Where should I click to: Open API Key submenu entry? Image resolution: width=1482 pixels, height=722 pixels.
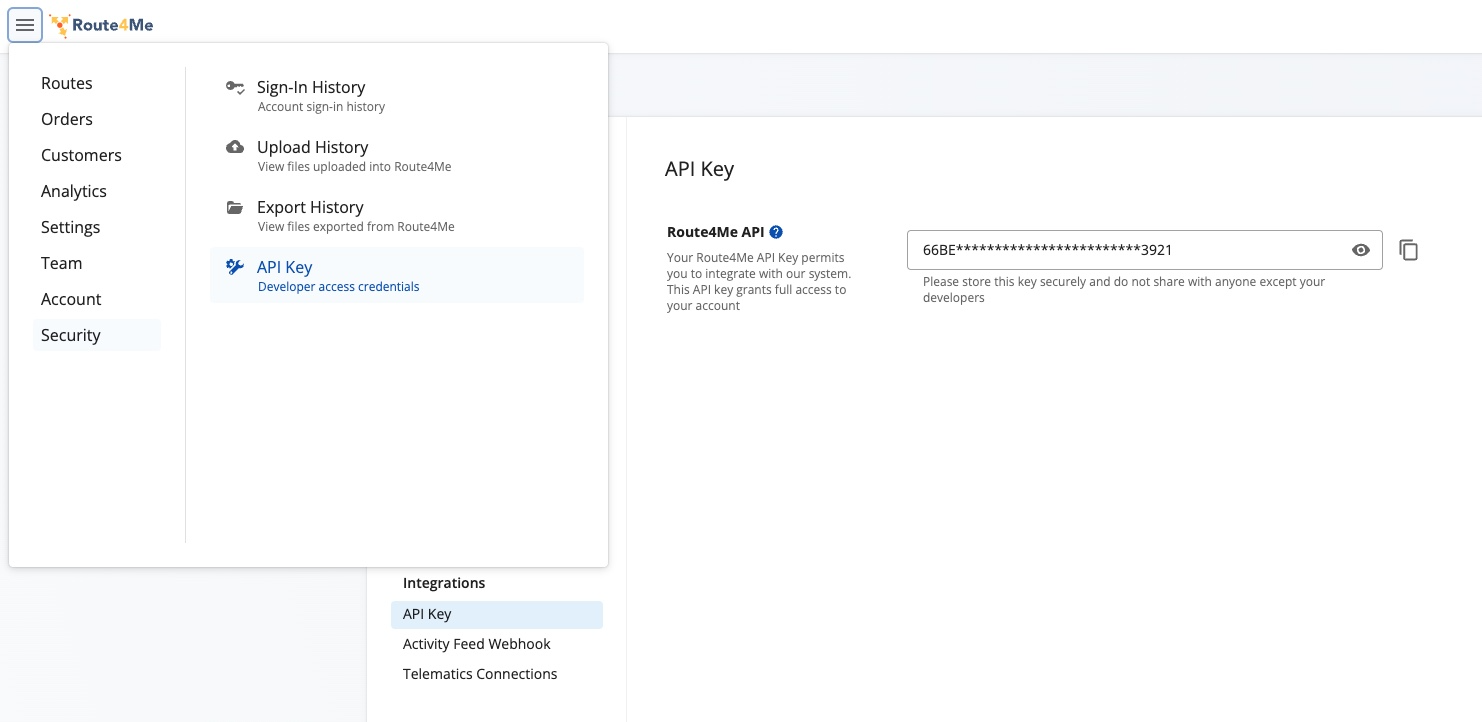pos(397,275)
